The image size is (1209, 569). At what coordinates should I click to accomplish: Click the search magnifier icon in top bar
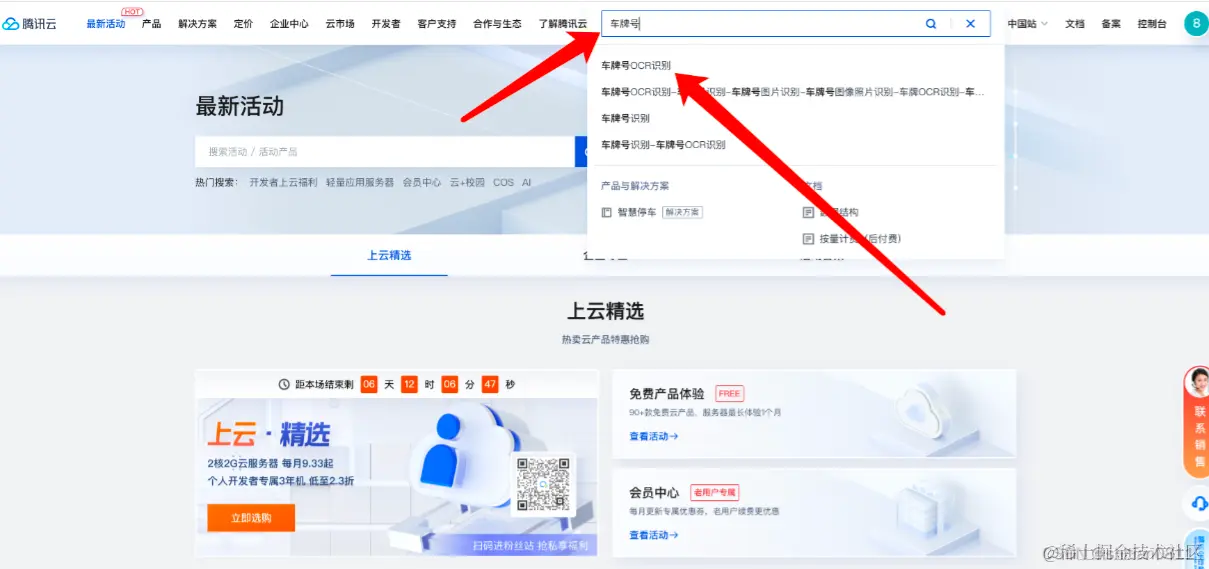coord(931,23)
